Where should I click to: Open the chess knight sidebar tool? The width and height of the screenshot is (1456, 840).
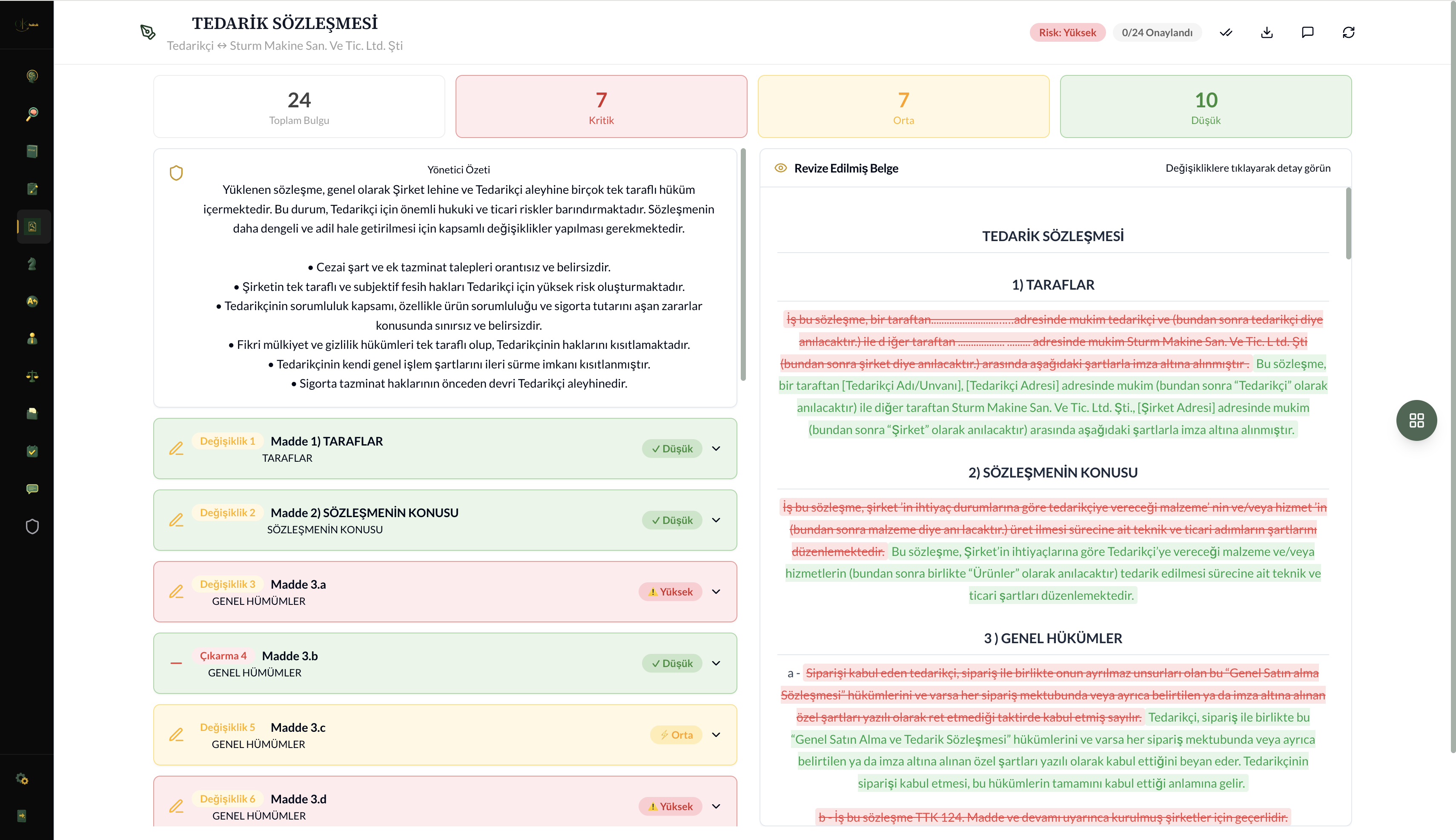tap(32, 264)
